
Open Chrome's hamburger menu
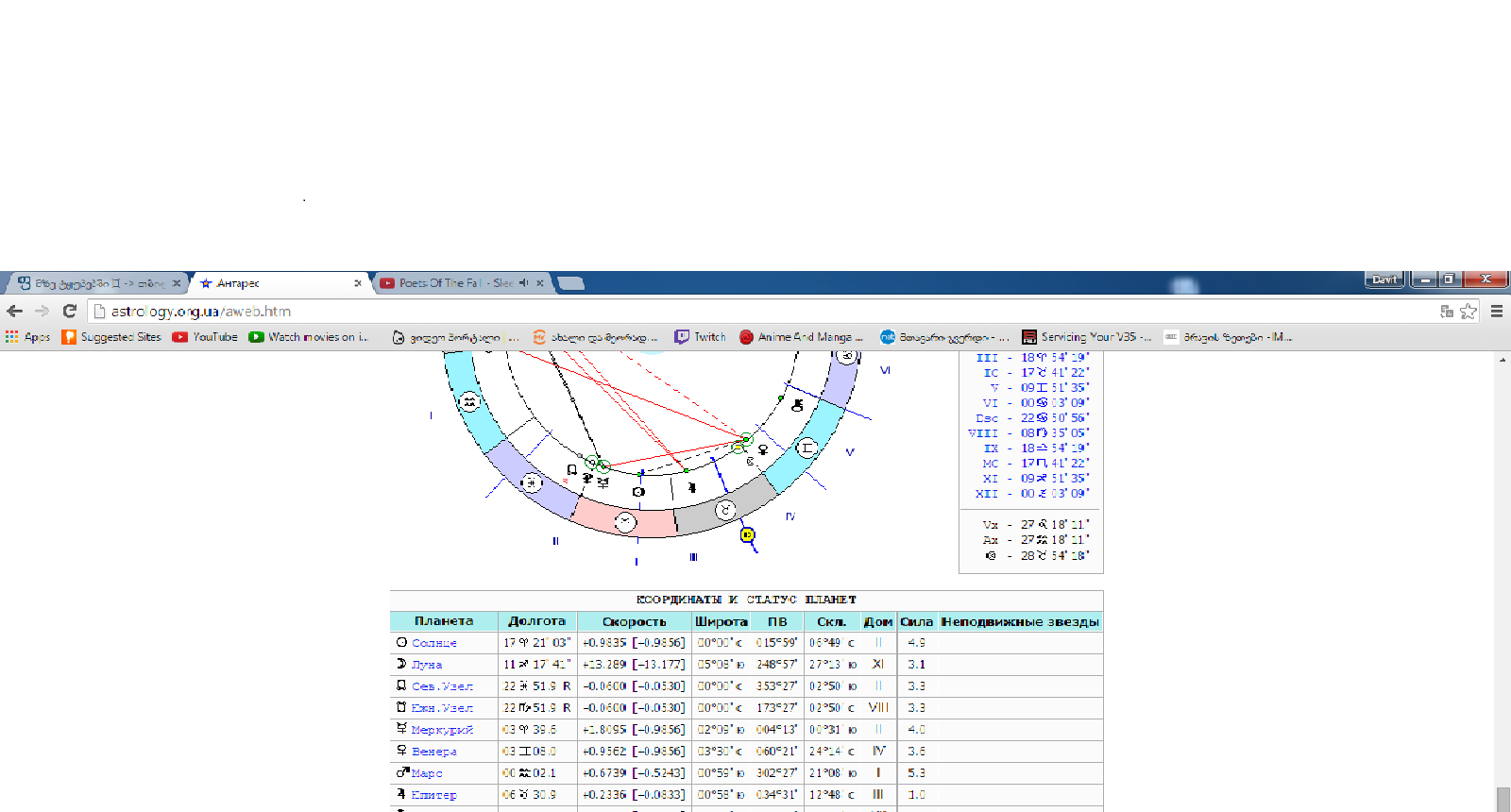coord(1497,311)
